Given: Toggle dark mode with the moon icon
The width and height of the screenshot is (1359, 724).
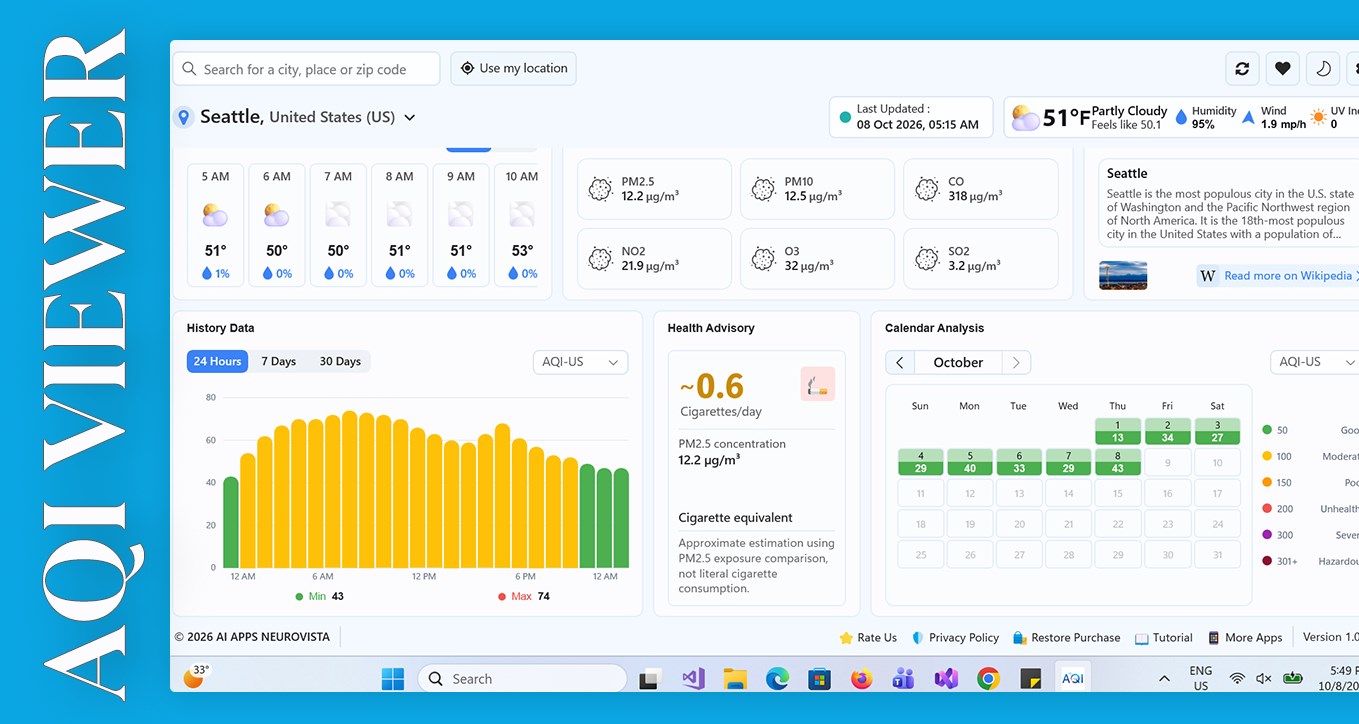Looking at the screenshot, I should coord(1323,69).
